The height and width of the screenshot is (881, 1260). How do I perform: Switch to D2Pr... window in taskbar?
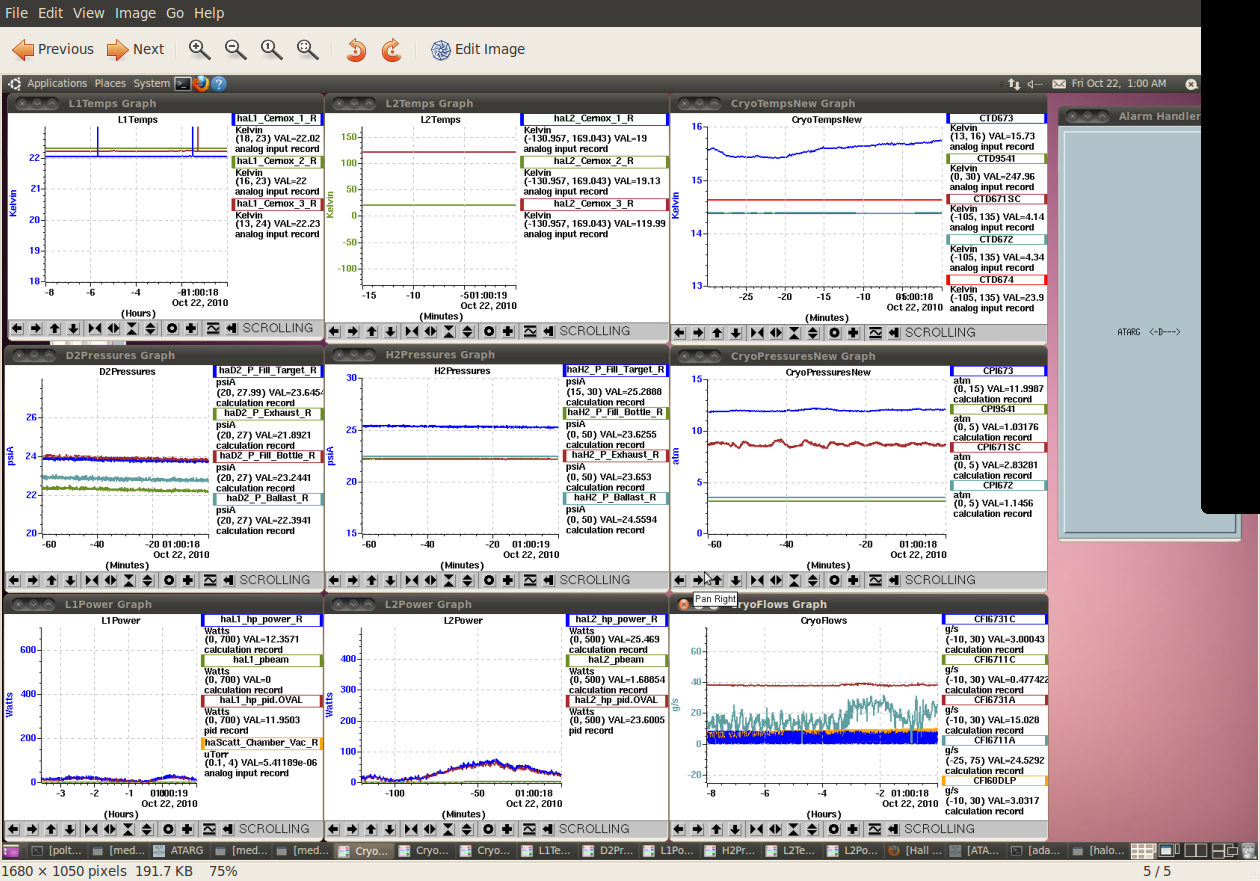click(608, 851)
